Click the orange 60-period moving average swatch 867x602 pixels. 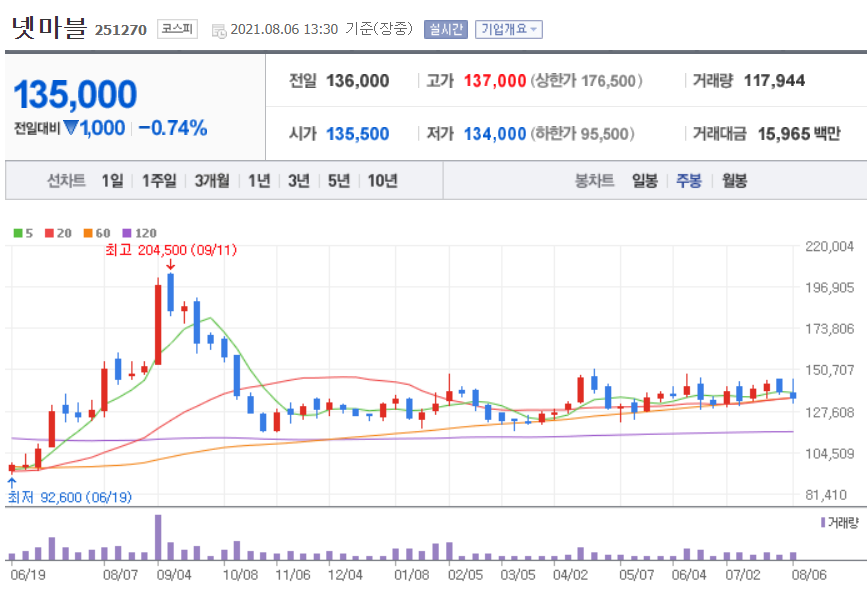88,233
